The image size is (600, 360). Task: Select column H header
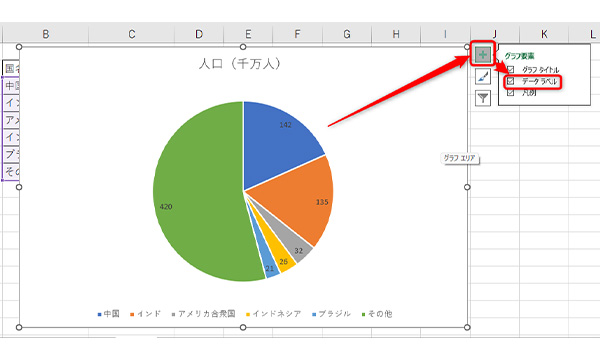click(396, 34)
